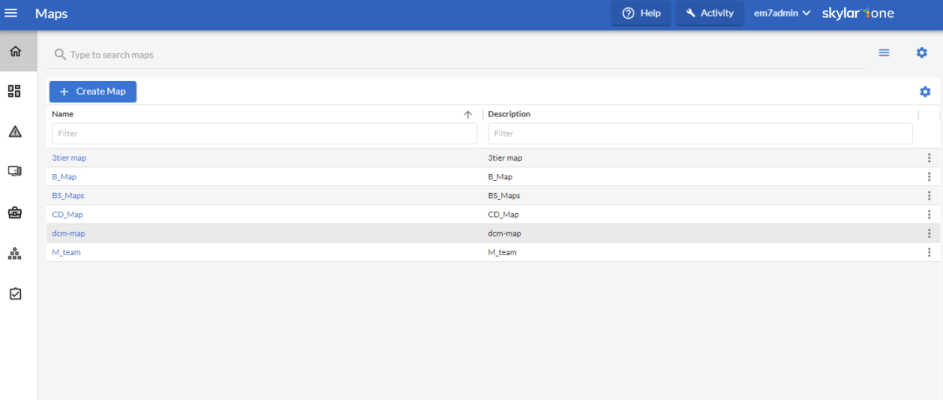This screenshot has height=400, width=943.
Task: Click the Create Map button
Action: [93, 92]
